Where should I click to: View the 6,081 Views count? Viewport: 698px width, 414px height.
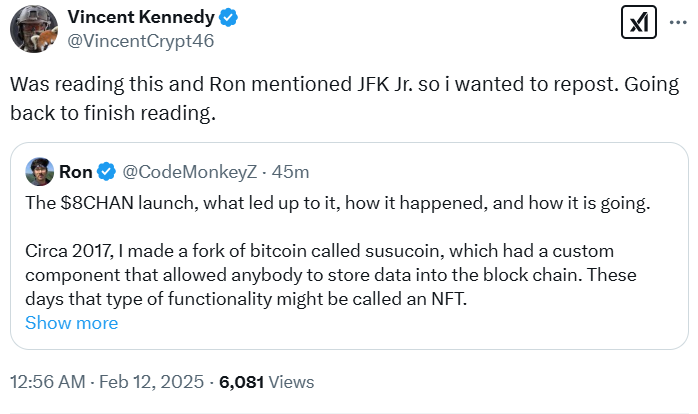240,382
